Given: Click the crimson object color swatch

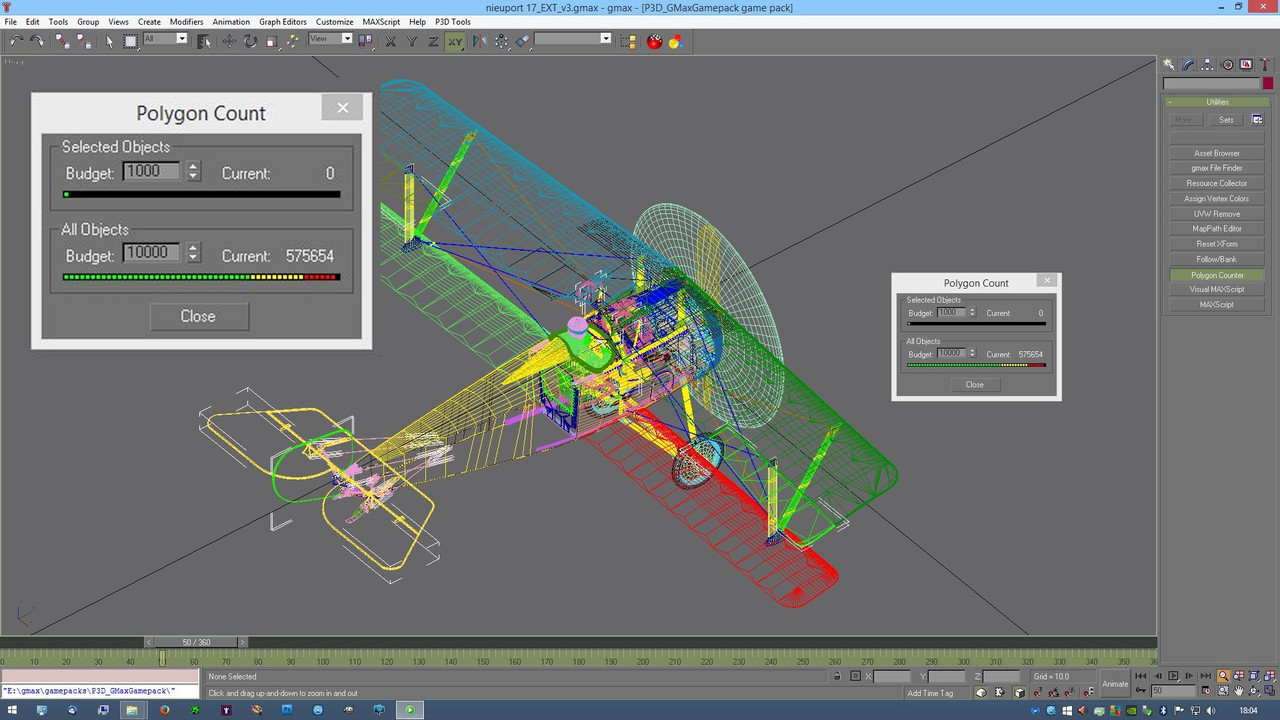Looking at the screenshot, I should tap(1267, 84).
